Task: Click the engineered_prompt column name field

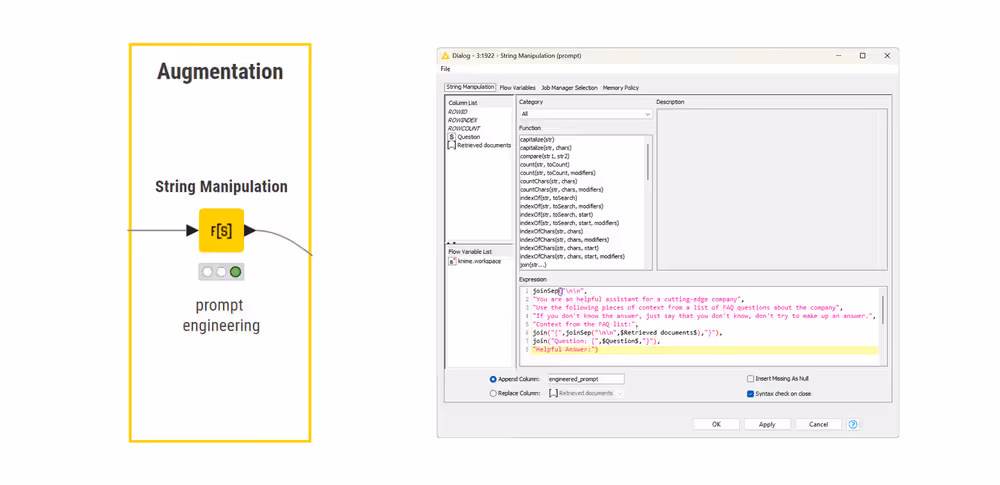Action: click(585, 380)
